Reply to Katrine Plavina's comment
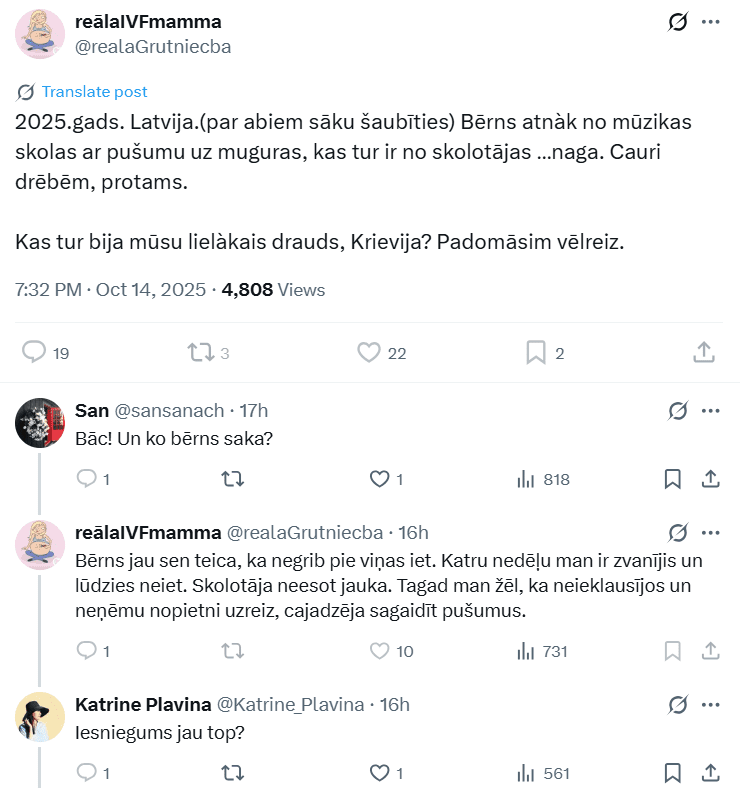This screenshot has width=740, height=788. coord(87,773)
